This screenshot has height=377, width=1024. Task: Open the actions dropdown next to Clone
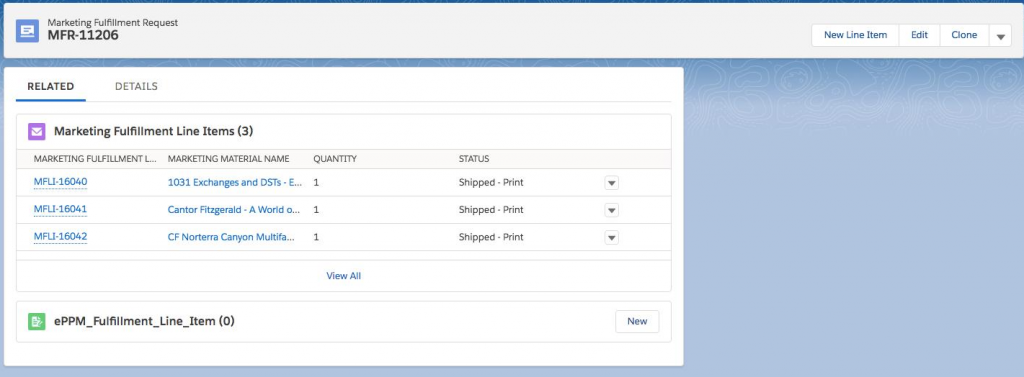1000,35
